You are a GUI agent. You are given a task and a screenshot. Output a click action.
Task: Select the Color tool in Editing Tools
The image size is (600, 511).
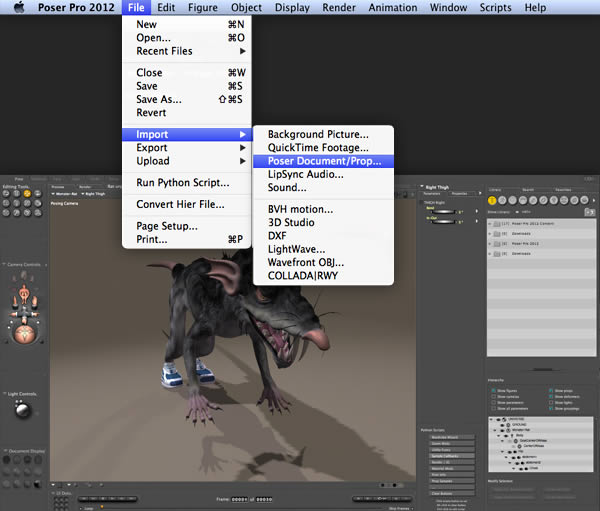(x=38, y=203)
